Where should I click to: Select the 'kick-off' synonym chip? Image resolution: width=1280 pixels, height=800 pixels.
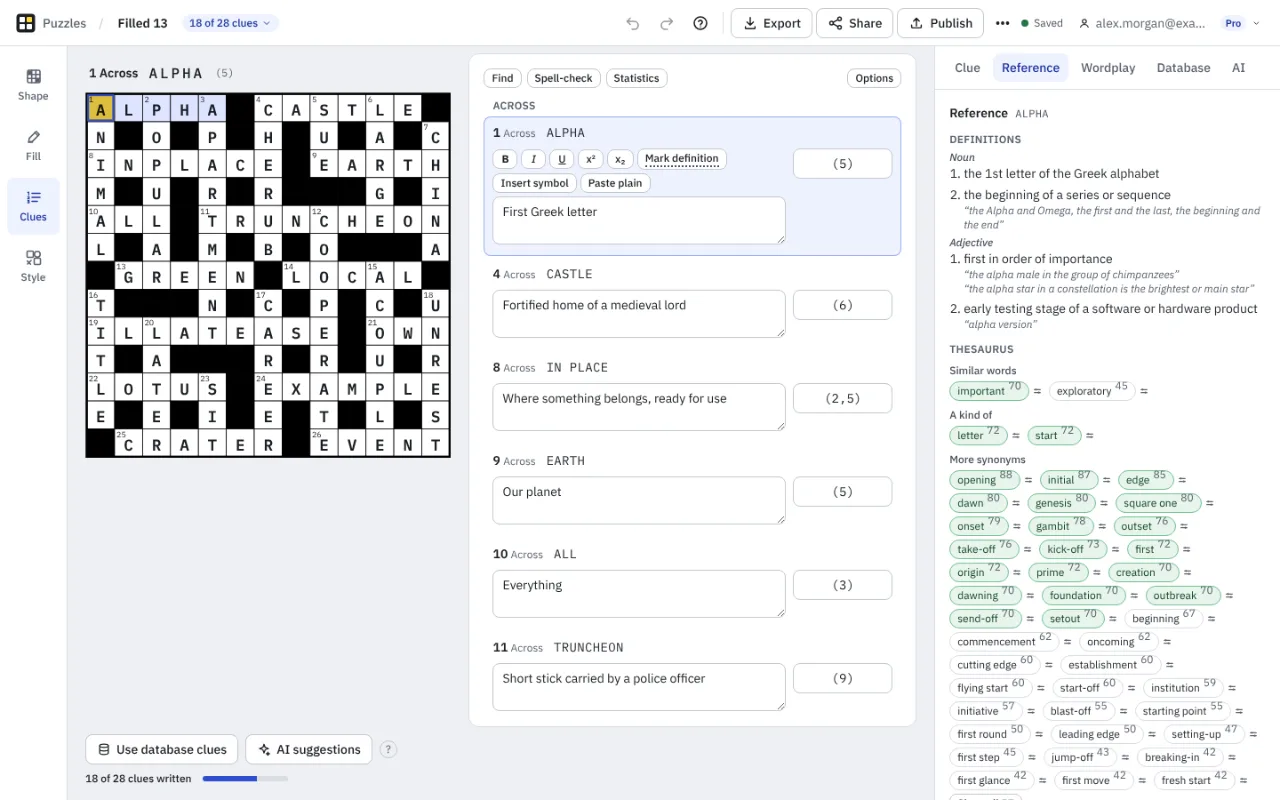pyautogui.click(x=1073, y=548)
